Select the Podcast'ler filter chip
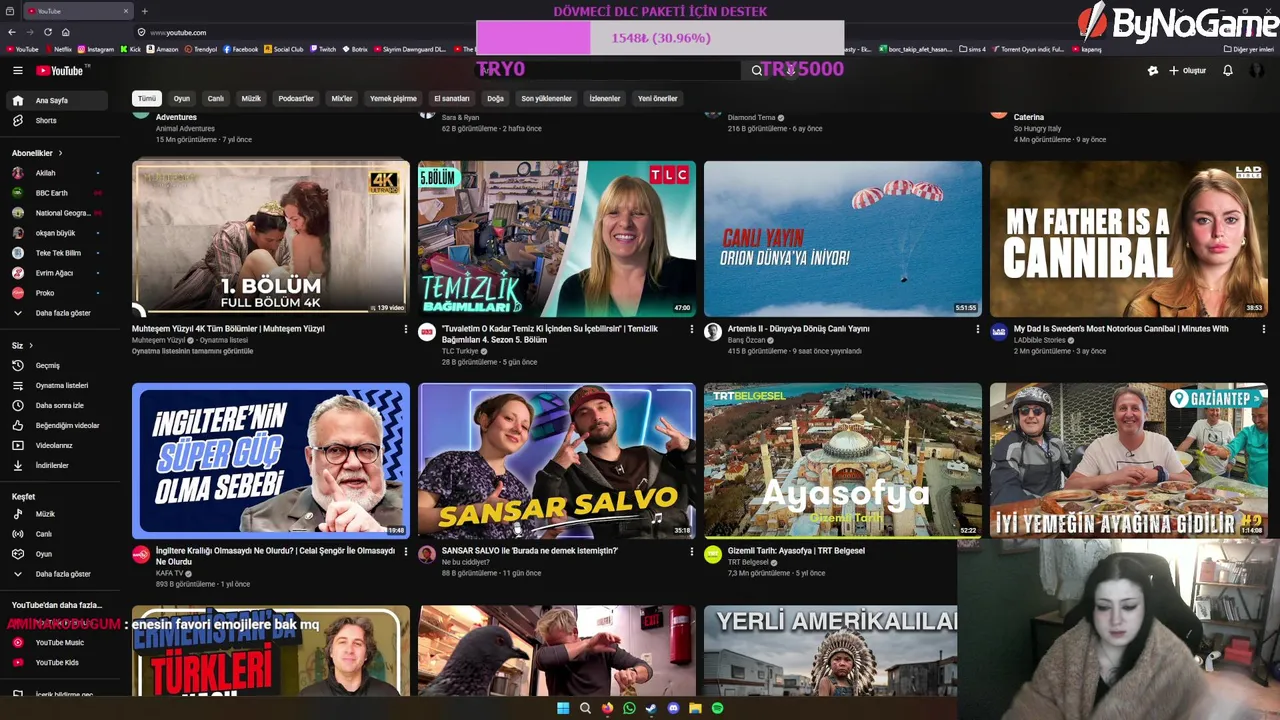The image size is (1280, 720). coord(296,99)
